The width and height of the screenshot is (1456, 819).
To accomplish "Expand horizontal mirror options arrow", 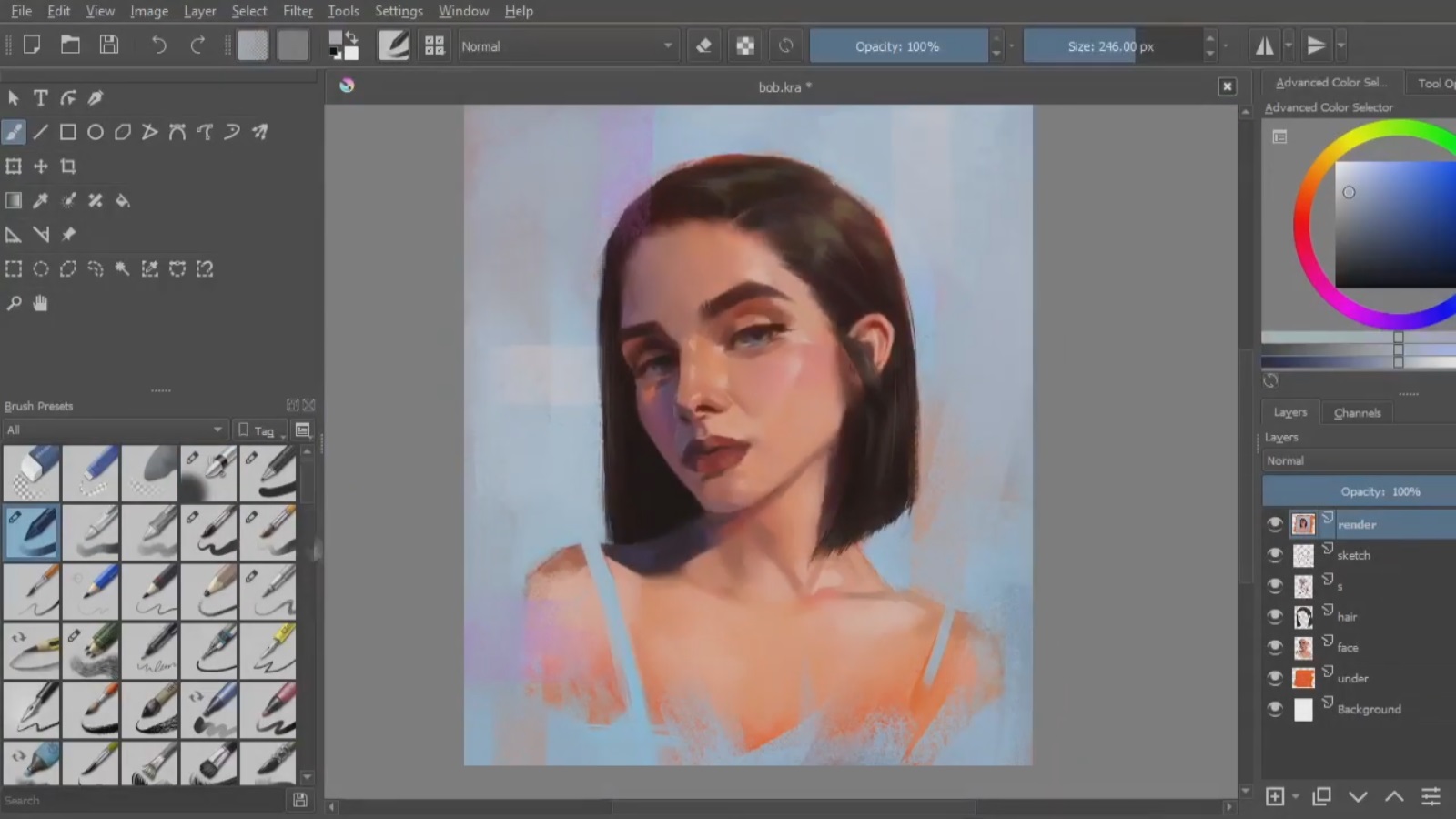I will pyautogui.click(x=1289, y=45).
